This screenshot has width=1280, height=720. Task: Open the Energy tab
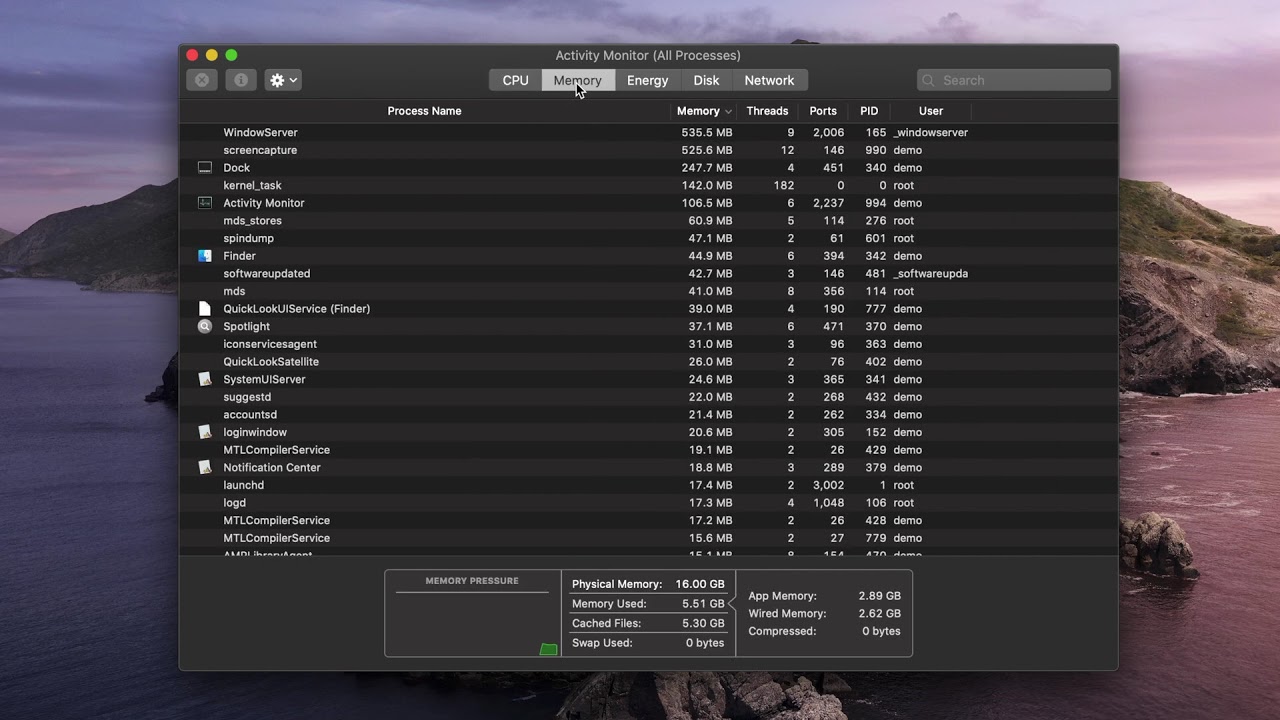(647, 80)
